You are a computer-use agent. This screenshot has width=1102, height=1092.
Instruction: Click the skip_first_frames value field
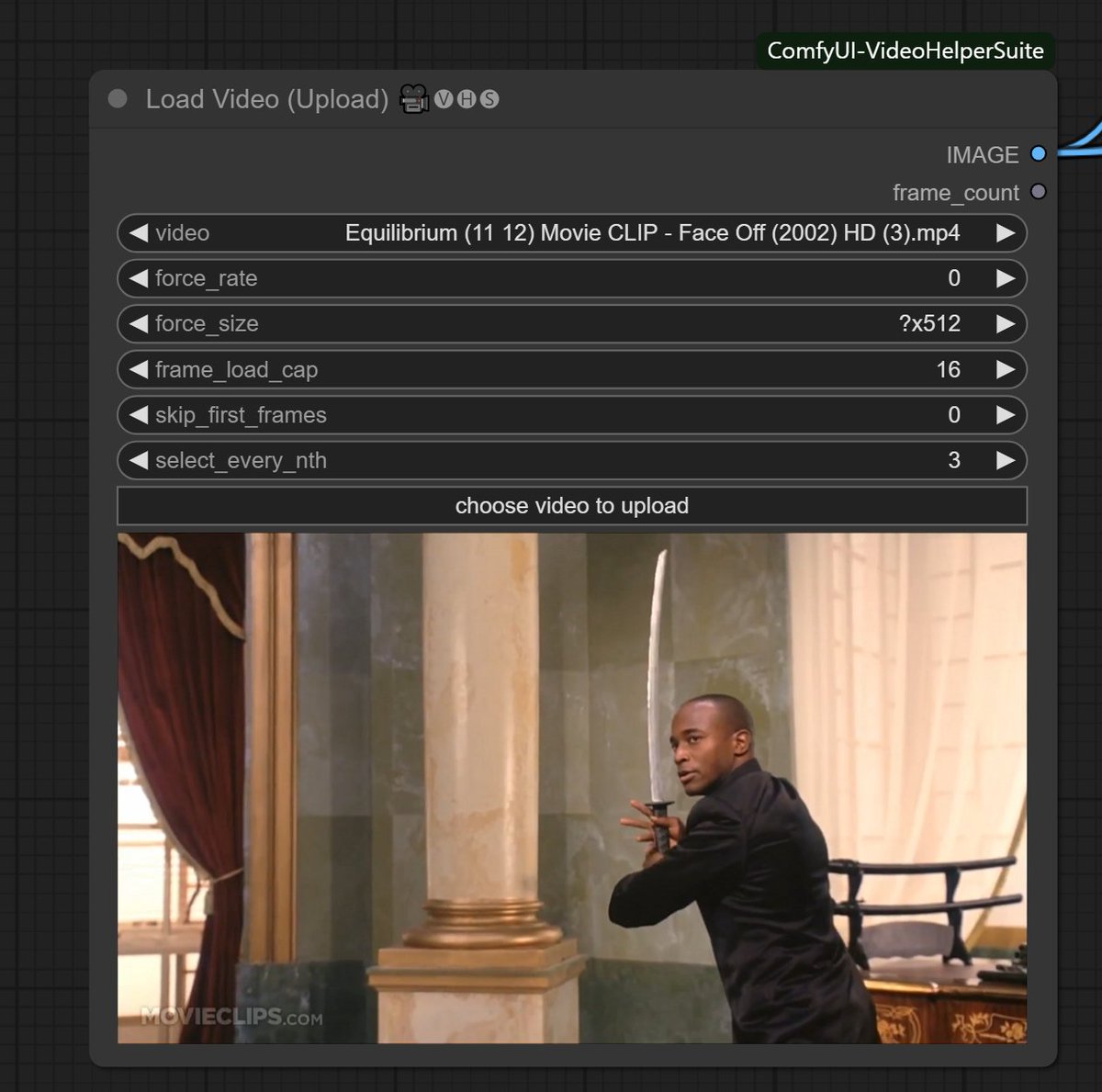coord(572,414)
